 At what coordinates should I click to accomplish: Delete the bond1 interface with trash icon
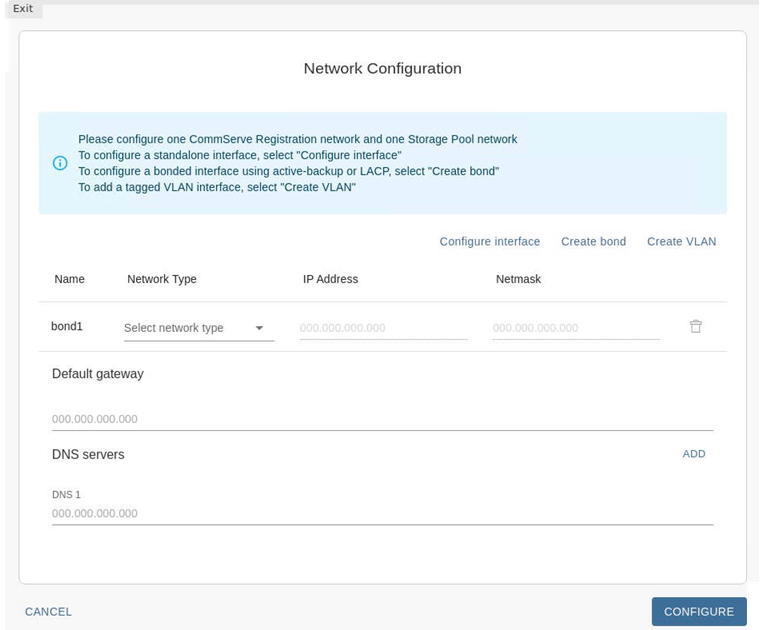tap(695, 327)
